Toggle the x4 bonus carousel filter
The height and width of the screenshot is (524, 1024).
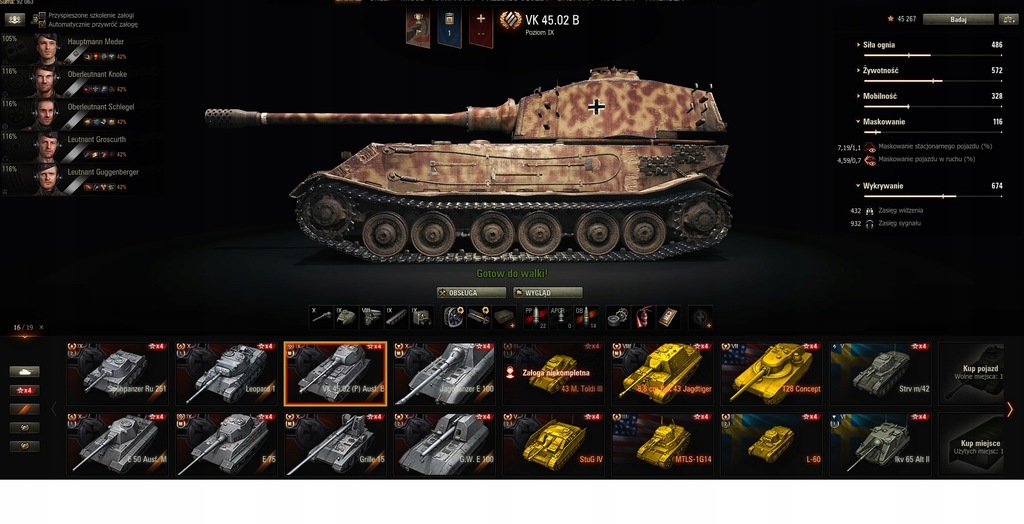click(24, 390)
